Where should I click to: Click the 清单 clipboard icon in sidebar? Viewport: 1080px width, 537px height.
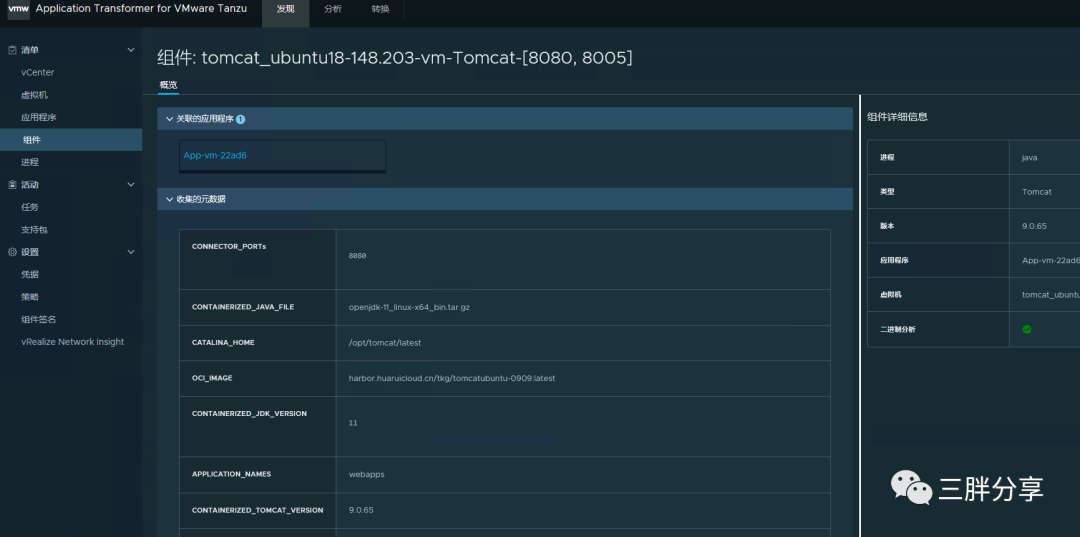click(12, 50)
